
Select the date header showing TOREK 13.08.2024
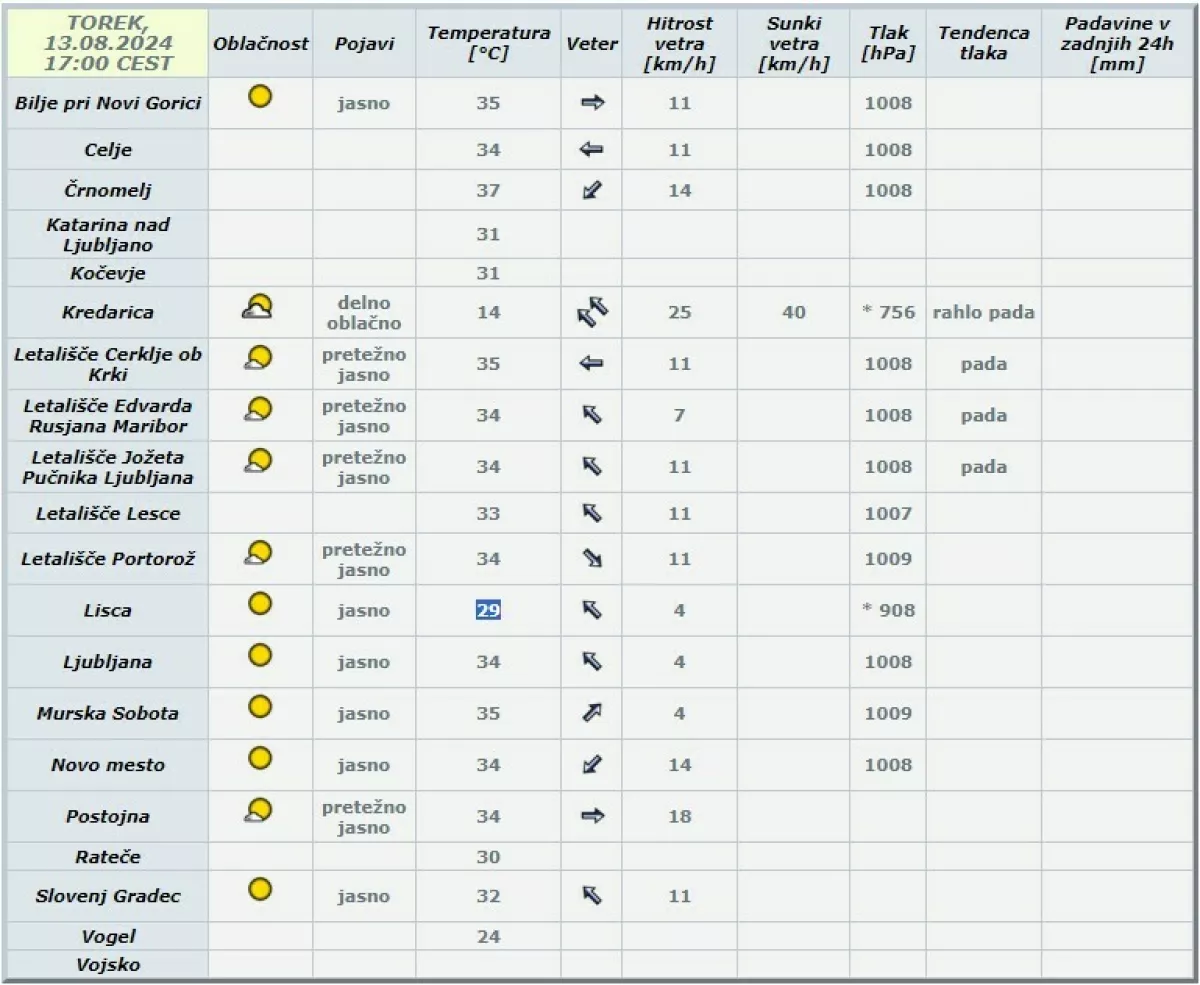pos(107,43)
